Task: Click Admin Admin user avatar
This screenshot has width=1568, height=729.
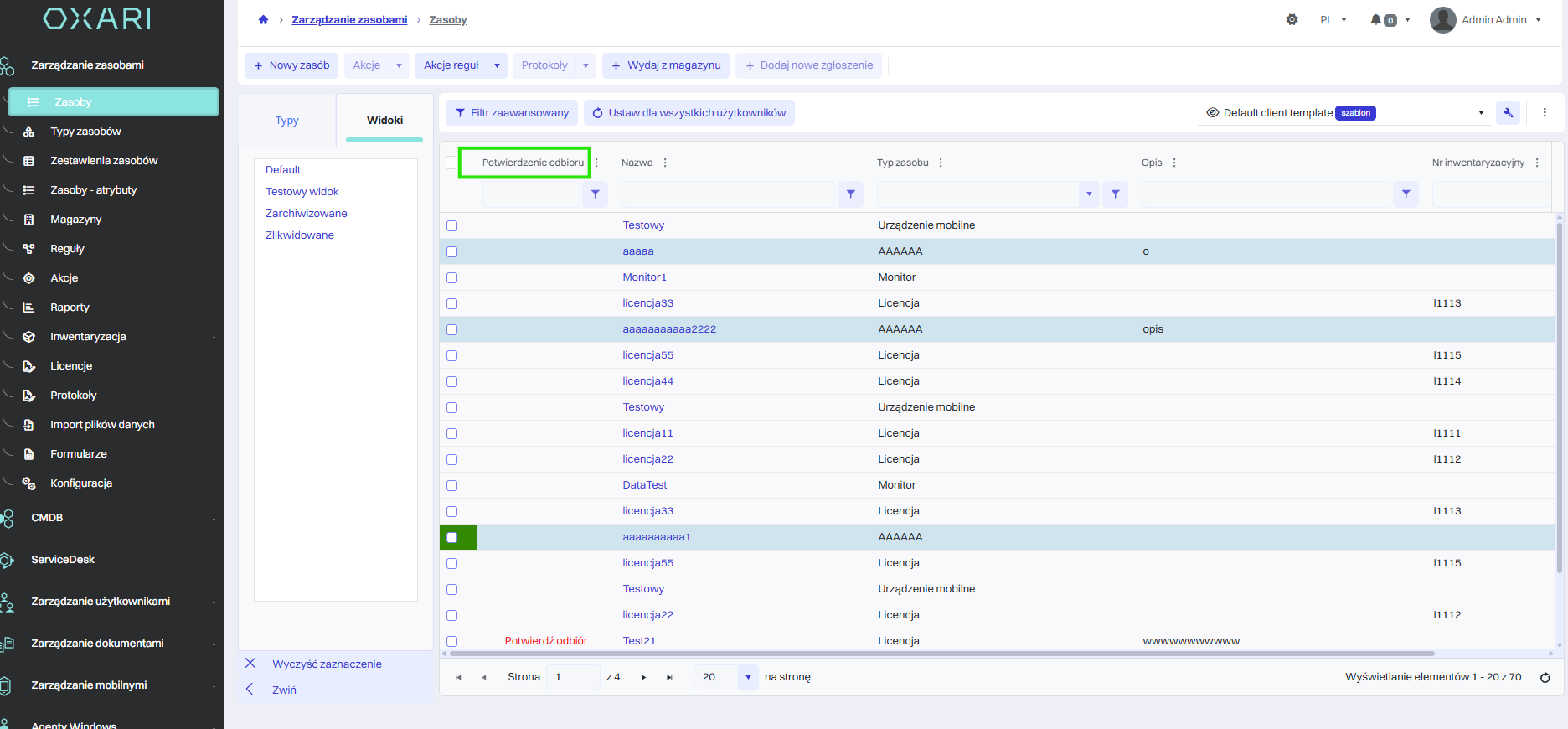Action: 1442,20
